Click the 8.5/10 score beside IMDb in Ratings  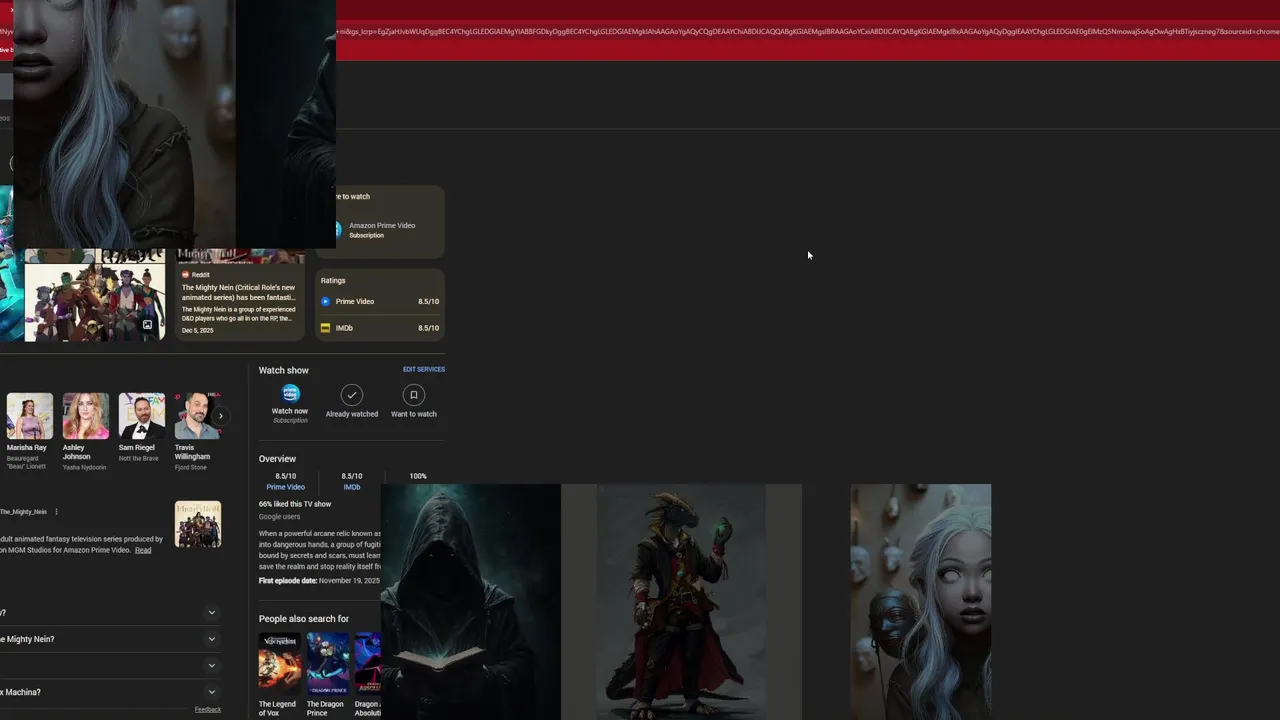click(x=428, y=328)
